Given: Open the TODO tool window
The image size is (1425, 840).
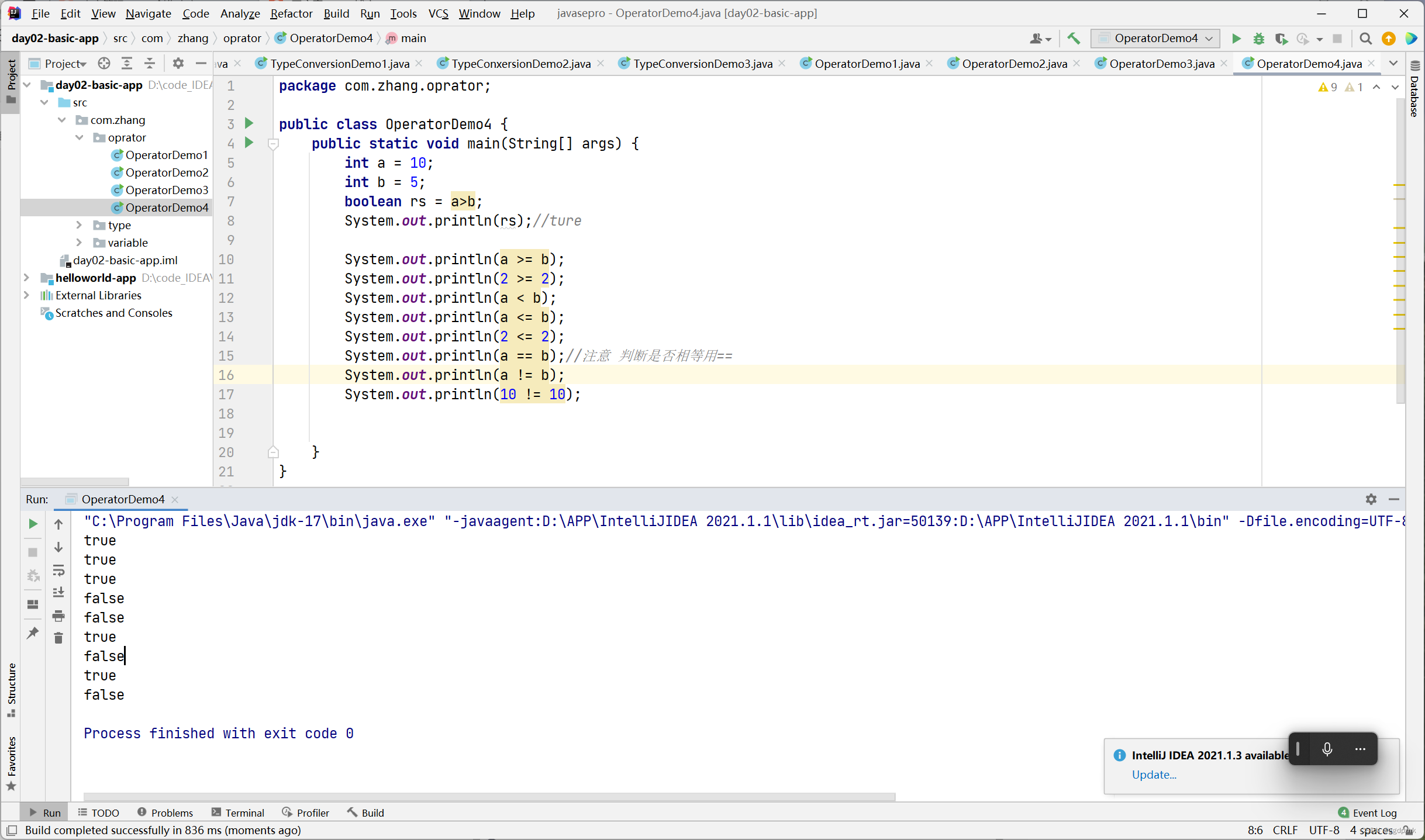Looking at the screenshot, I should 98,813.
